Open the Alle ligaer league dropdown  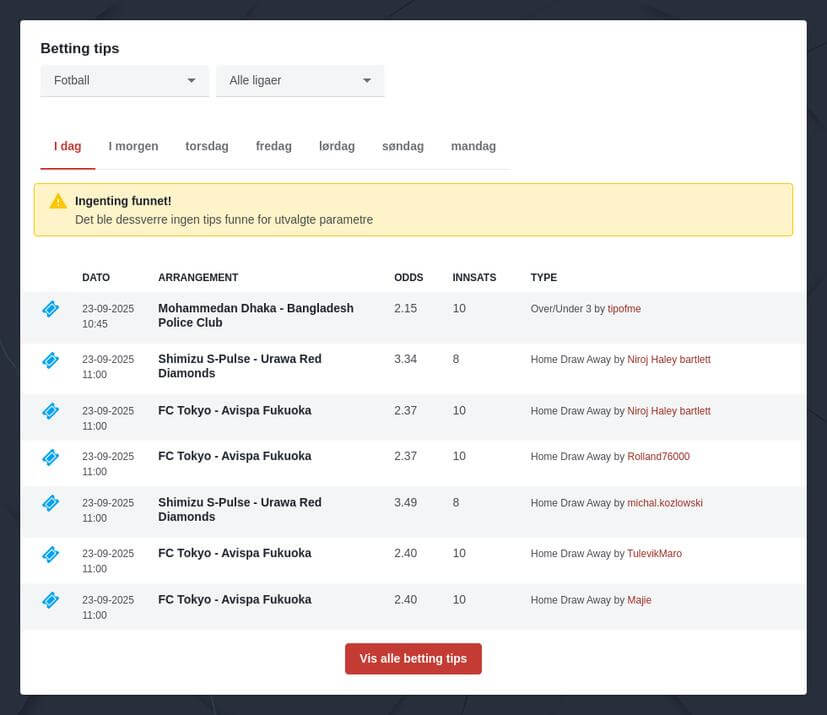click(300, 80)
